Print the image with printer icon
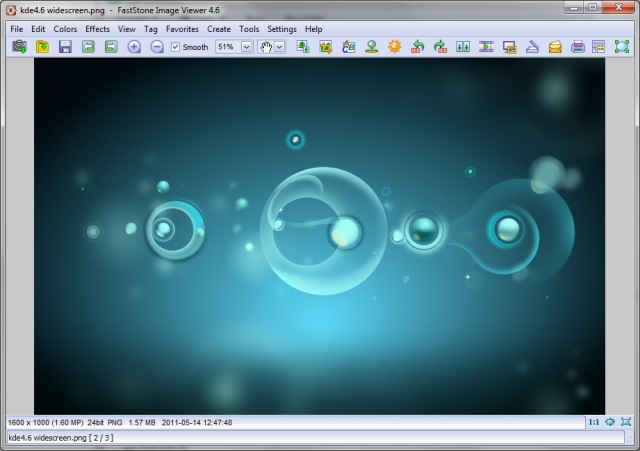 pos(578,47)
